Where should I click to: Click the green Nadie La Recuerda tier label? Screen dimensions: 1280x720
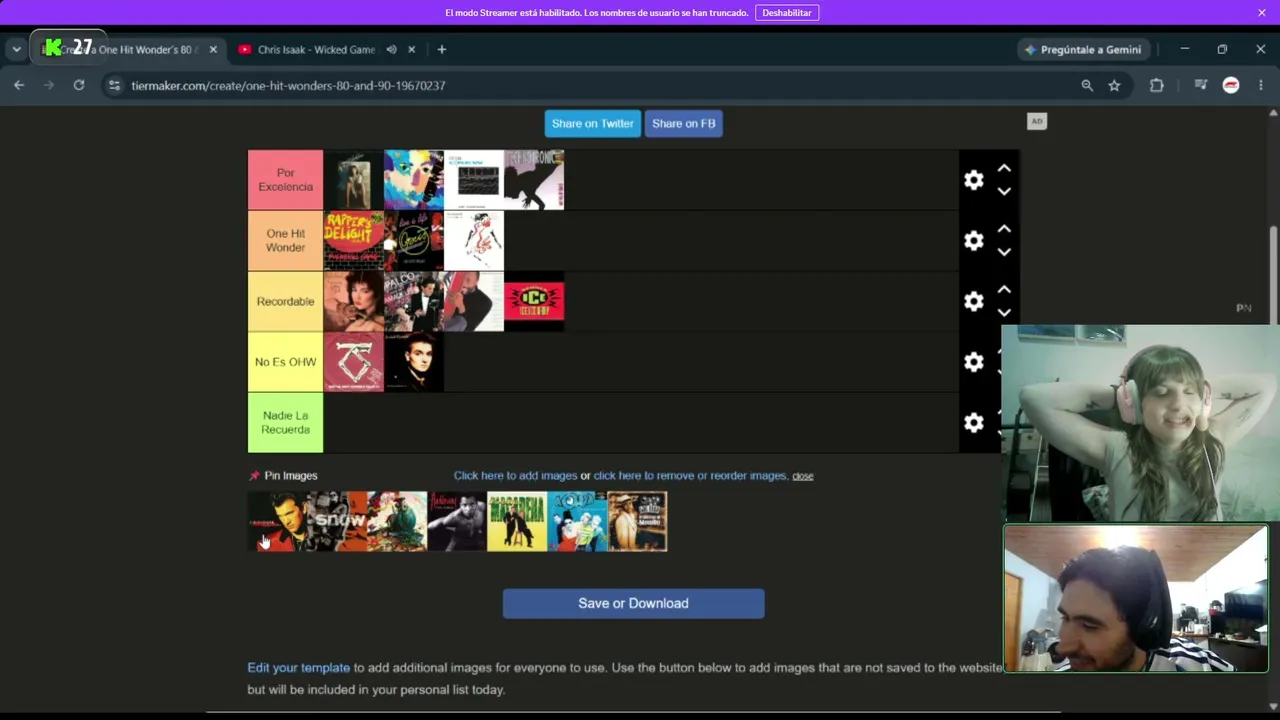click(x=285, y=423)
